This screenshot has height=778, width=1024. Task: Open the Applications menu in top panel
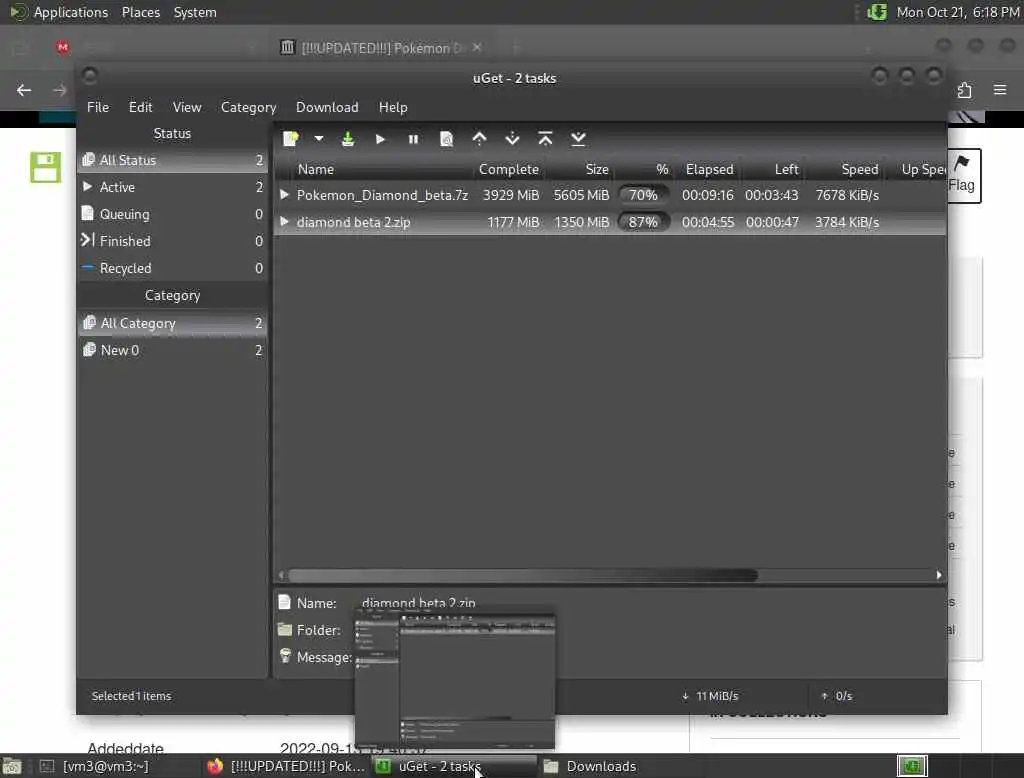(x=71, y=12)
